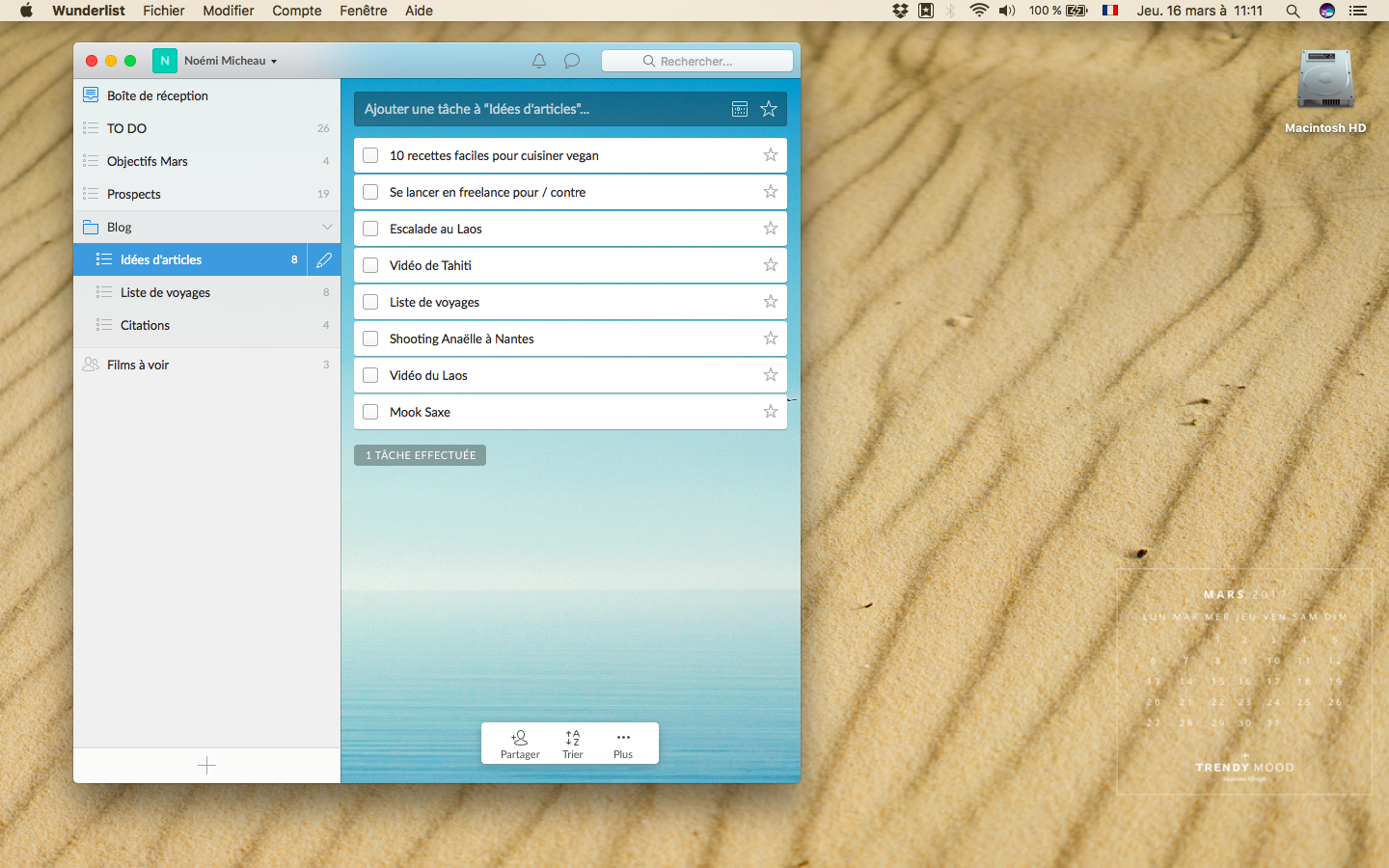
Task: Check off 10 recettes faciles task
Action: [370, 155]
